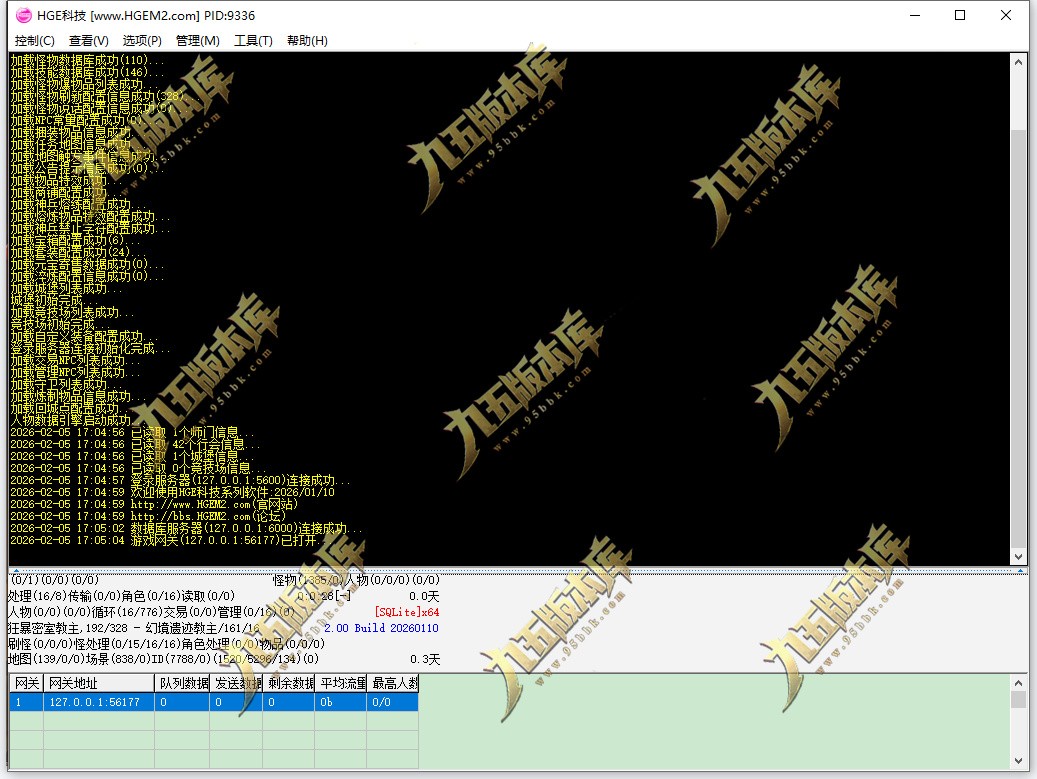
Task: Click the 发送数据 column header
Action: [x=236, y=683]
